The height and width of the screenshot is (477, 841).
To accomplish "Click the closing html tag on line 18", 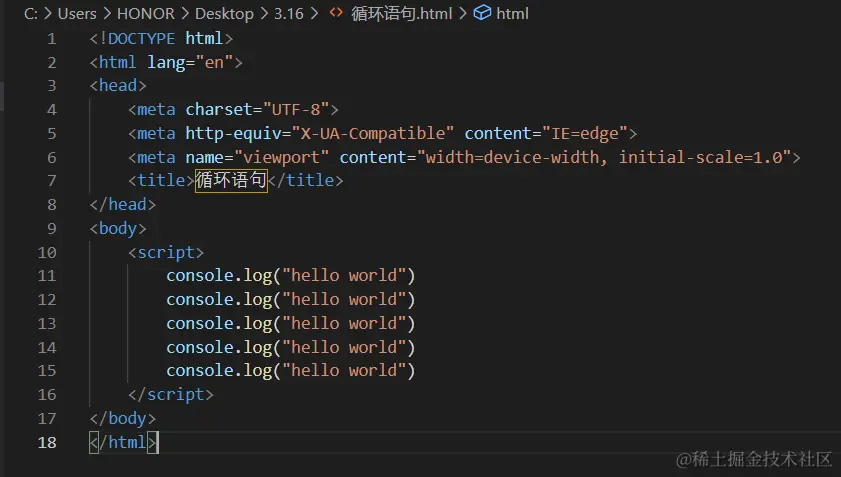I will 123,442.
